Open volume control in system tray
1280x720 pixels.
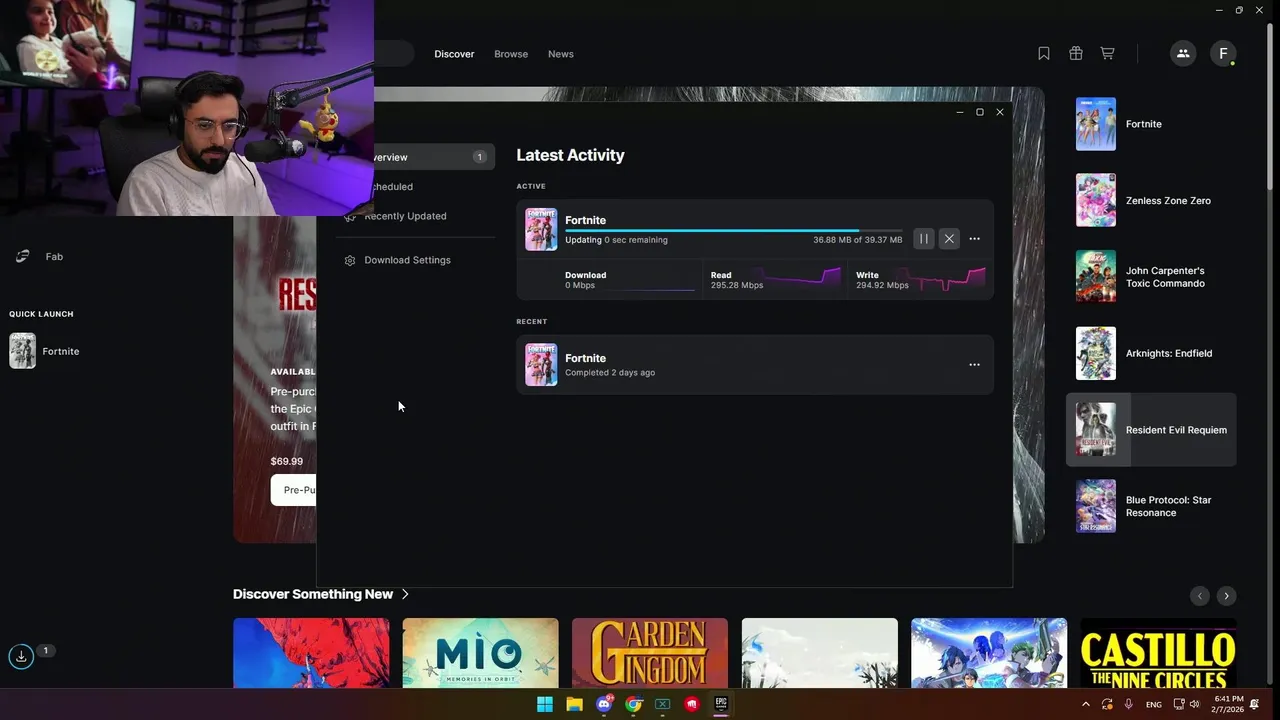pos(1194,704)
